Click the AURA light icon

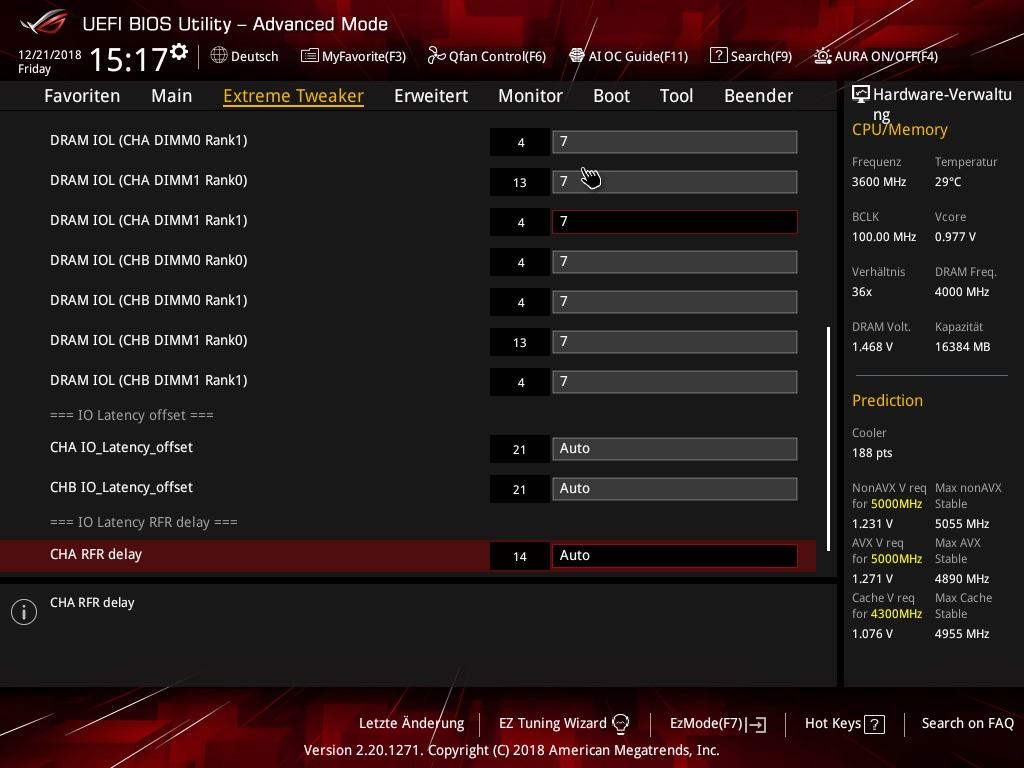[x=822, y=56]
